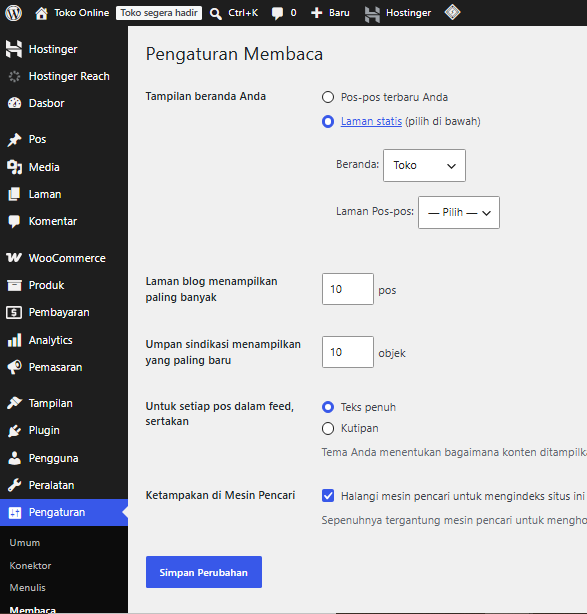Click the WooCommerce logo icon
Image resolution: width=587 pixels, height=614 pixels.
coord(14,258)
